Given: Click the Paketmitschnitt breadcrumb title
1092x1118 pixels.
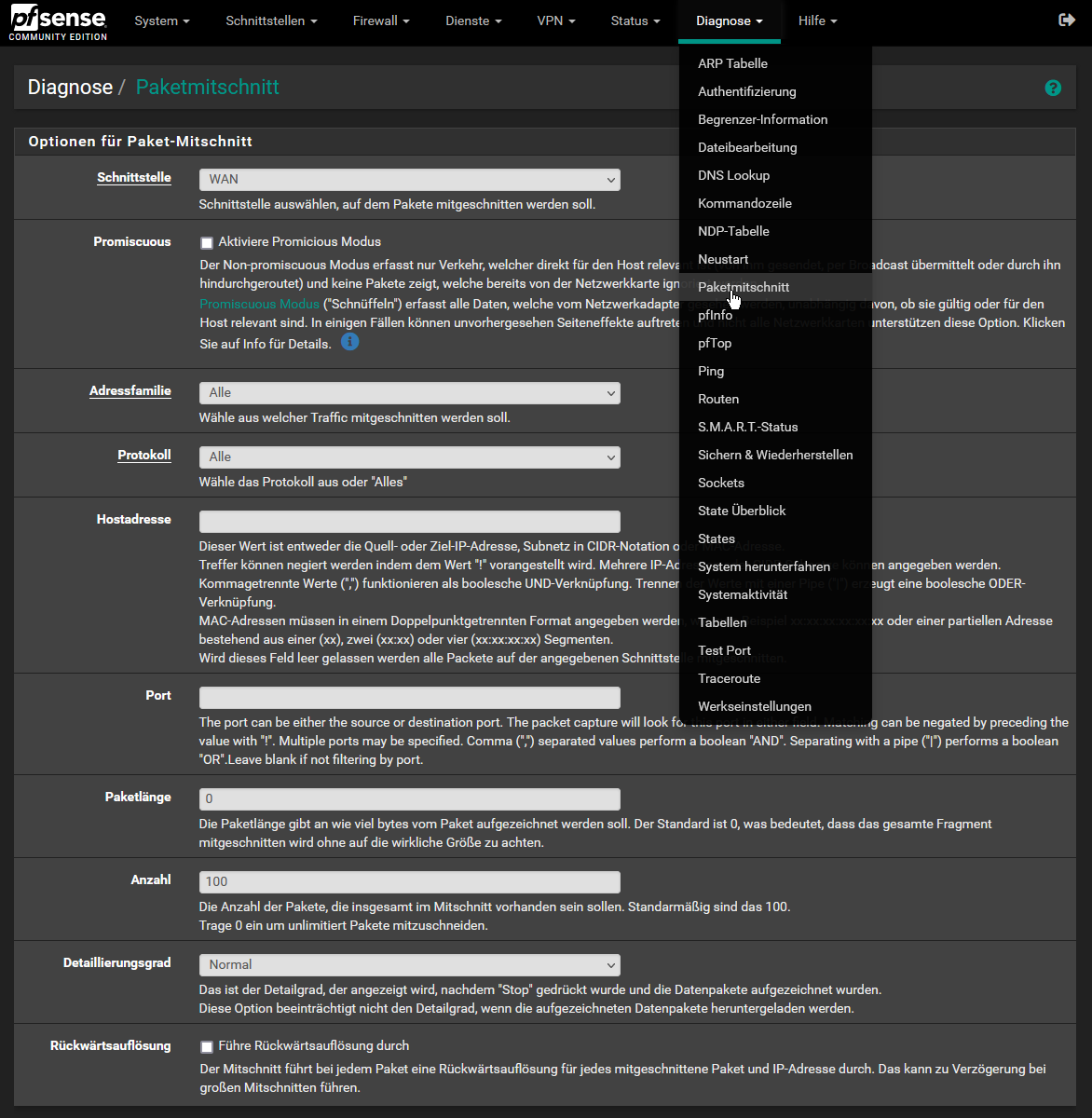Looking at the screenshot, I should (x=208, y=88).
